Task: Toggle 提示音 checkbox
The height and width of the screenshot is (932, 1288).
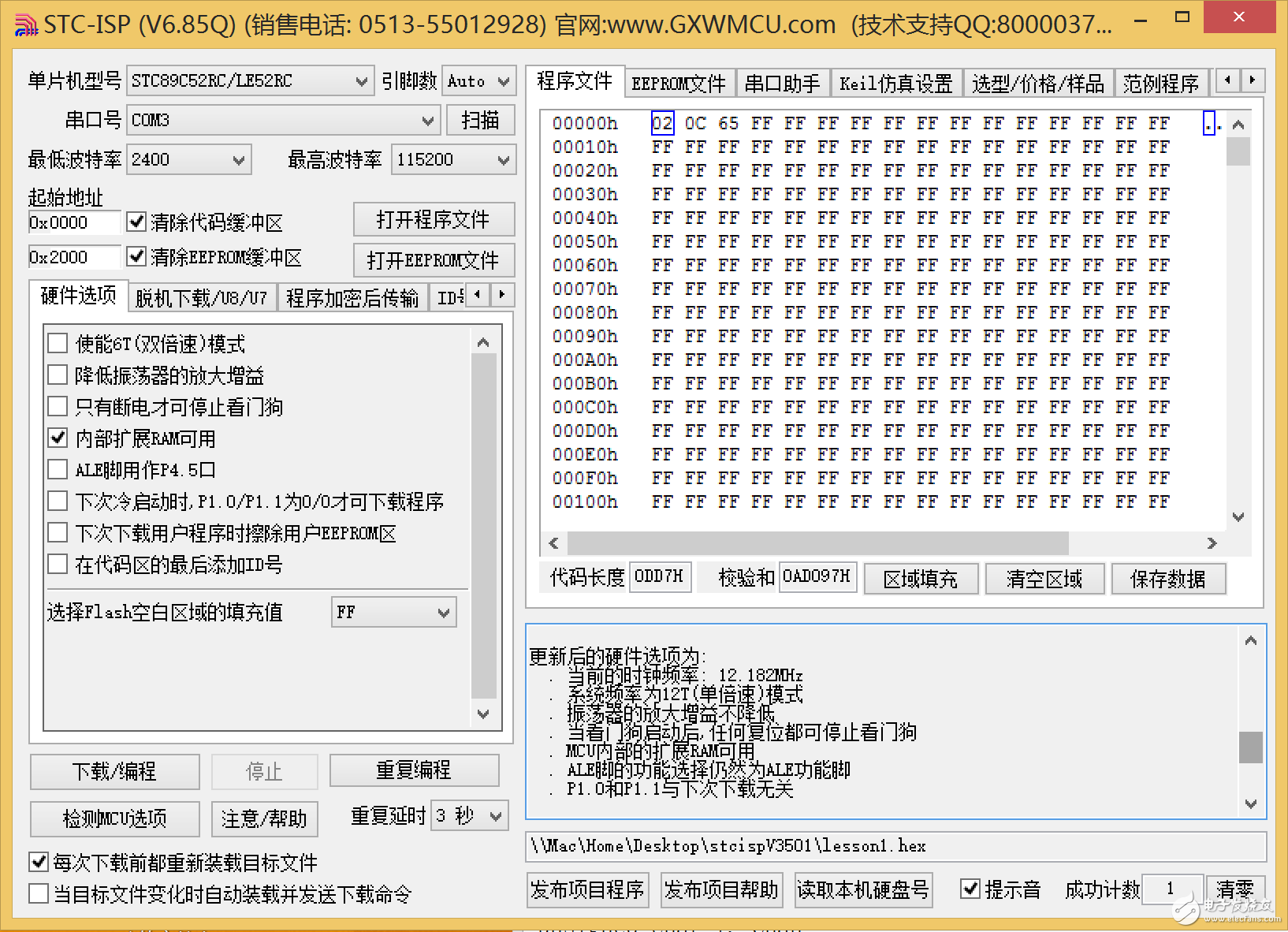Action: coord(971,889)
